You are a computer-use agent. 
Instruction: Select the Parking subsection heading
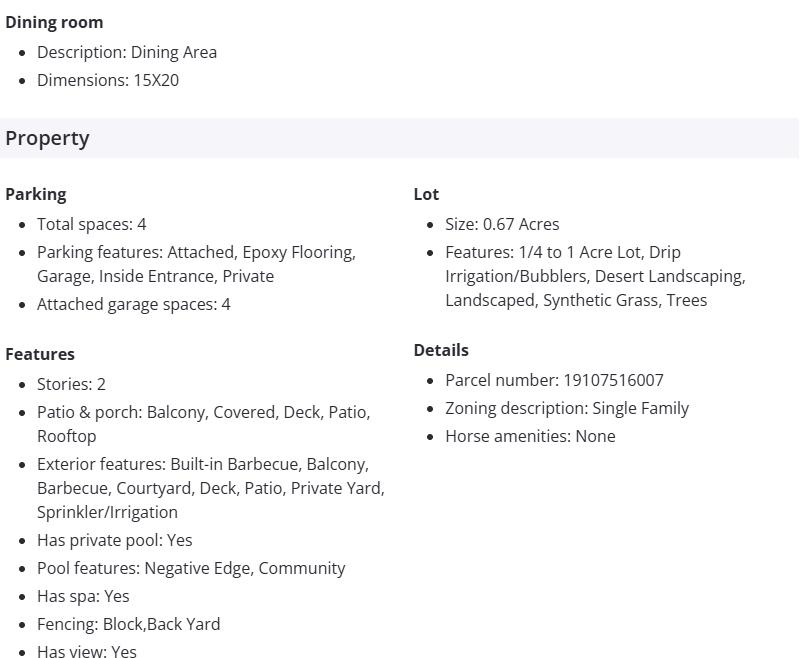36,194
